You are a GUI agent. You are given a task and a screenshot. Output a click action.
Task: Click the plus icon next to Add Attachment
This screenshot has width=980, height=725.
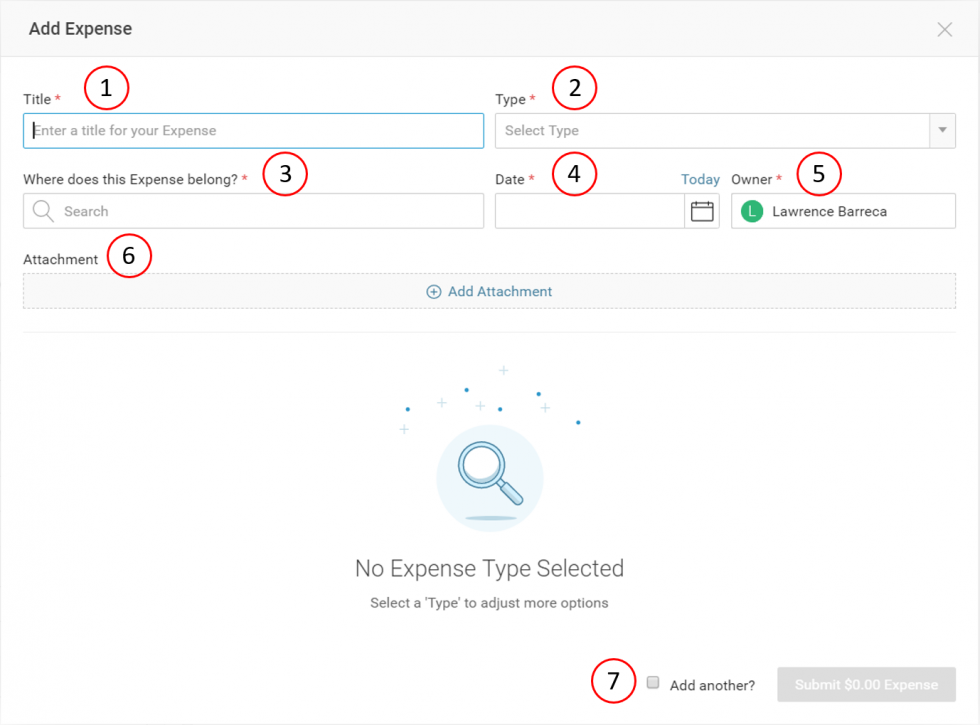tap(433, 291)
